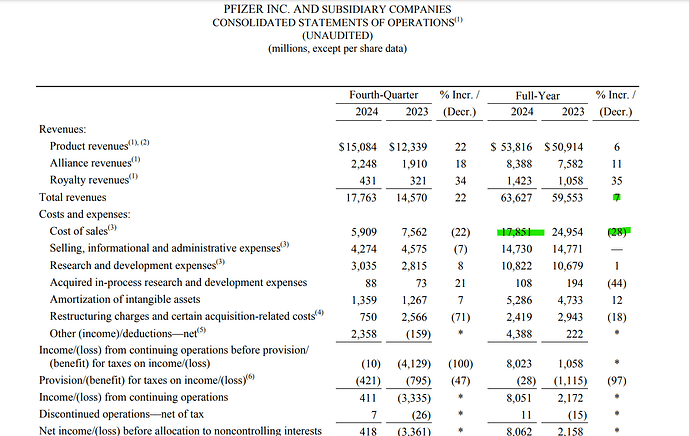
Task: Select full-year 2023 product revenues $50,914
Action: tap(564, 147)
